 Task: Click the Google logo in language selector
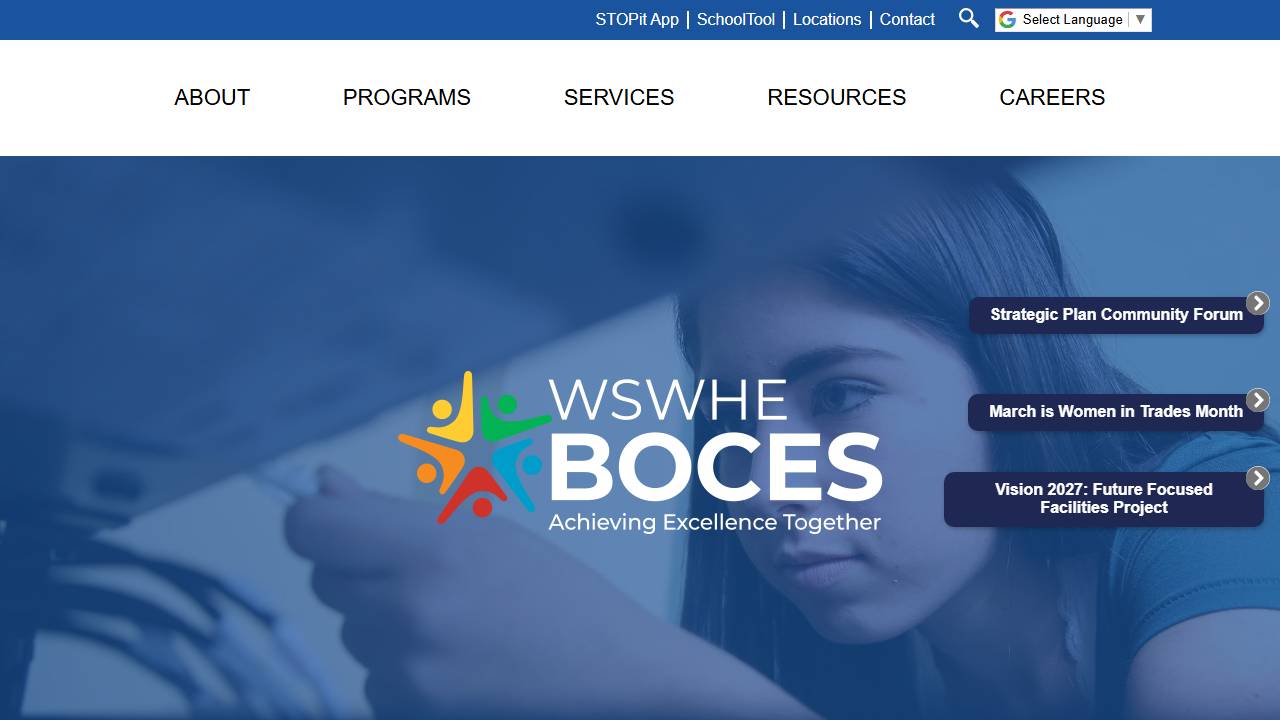click(x=1007, y=20)
